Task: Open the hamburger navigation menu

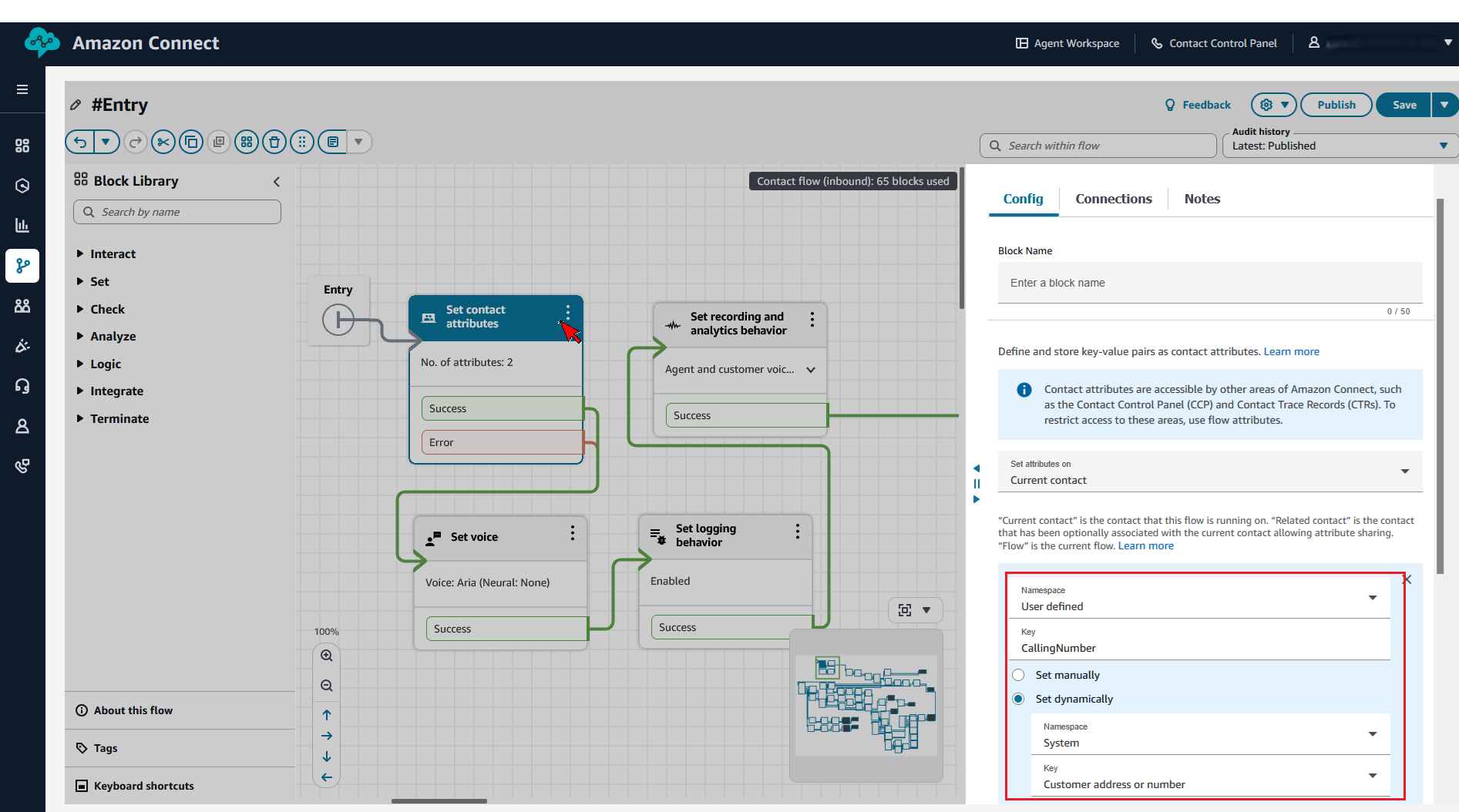Action: pyautogui.click(x=22, y=89)
